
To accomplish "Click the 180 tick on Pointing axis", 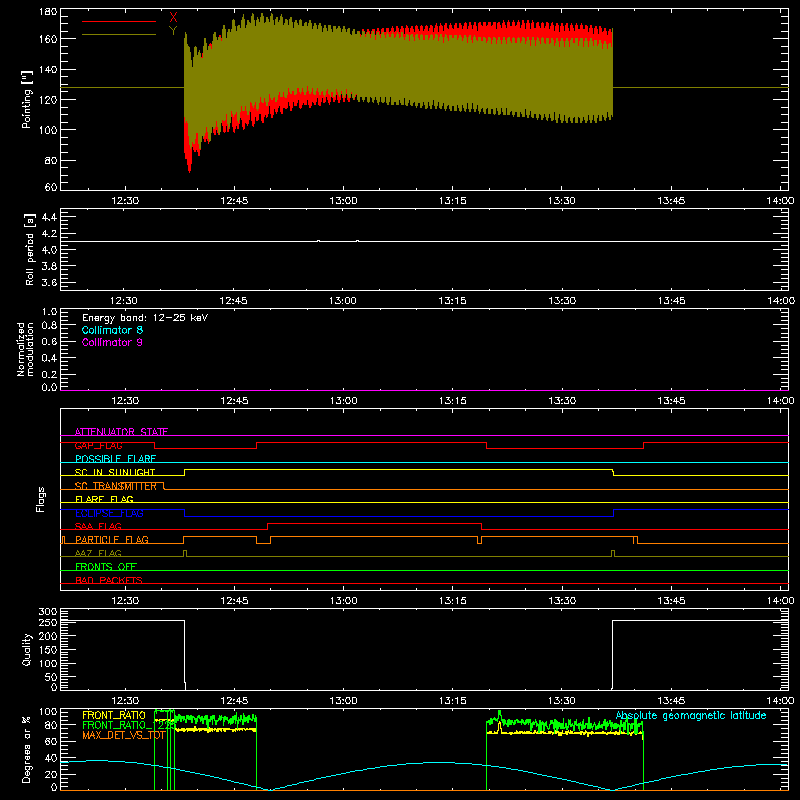I will pyautogui.click(x=48, y=12).
